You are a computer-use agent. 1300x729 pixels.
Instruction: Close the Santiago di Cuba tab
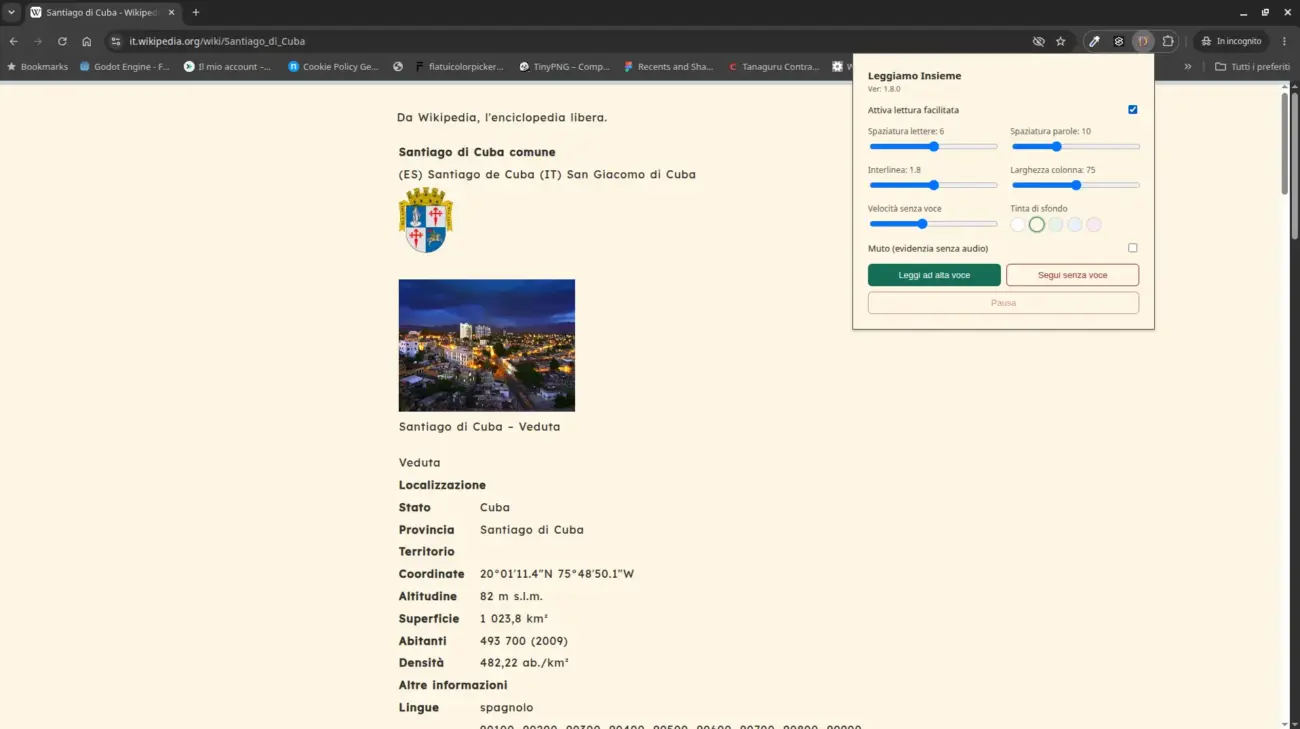pos(169,12)
